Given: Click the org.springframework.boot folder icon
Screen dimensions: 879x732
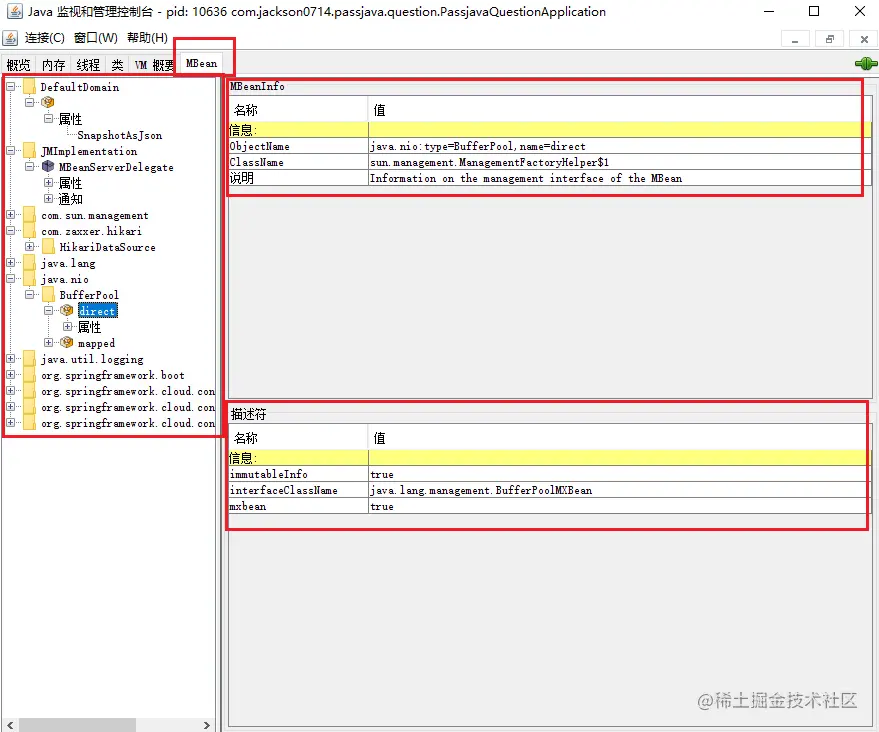Looking at the screenshot, I should pyautogui.click(x=30, y=375).
